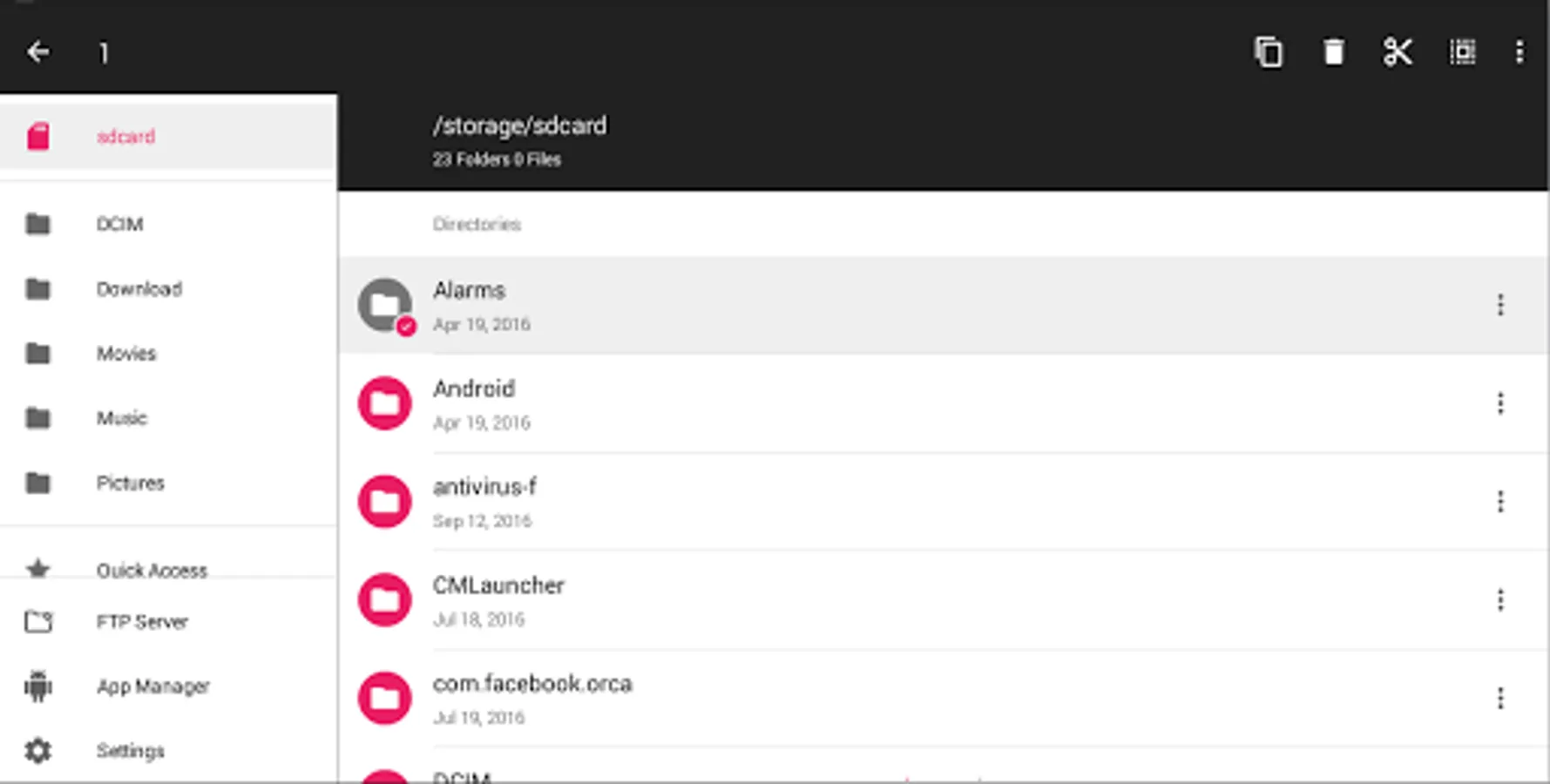The height and width of the screenshot is (784, 1550).
Task: Open Settings gear in sidebar
Action: 38,751
